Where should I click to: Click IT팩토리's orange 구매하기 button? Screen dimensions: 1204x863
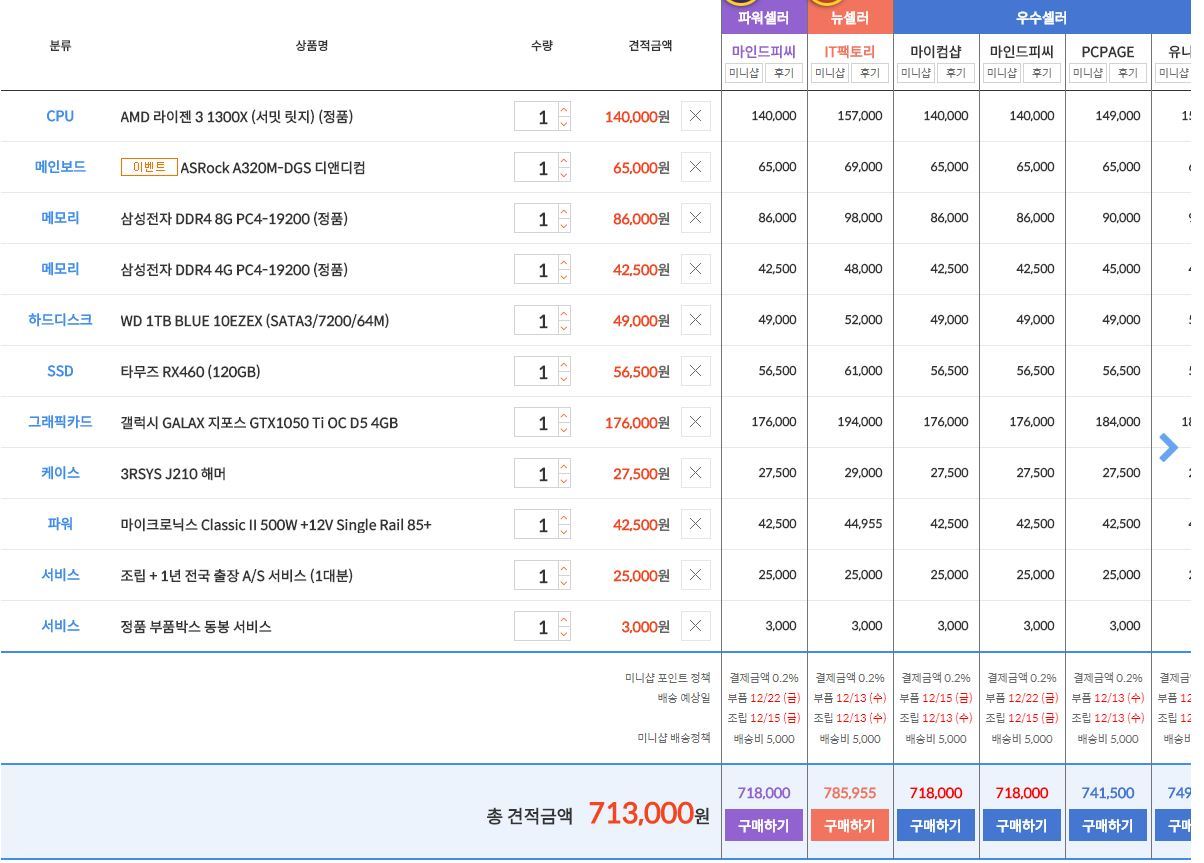tap(850, 825)
